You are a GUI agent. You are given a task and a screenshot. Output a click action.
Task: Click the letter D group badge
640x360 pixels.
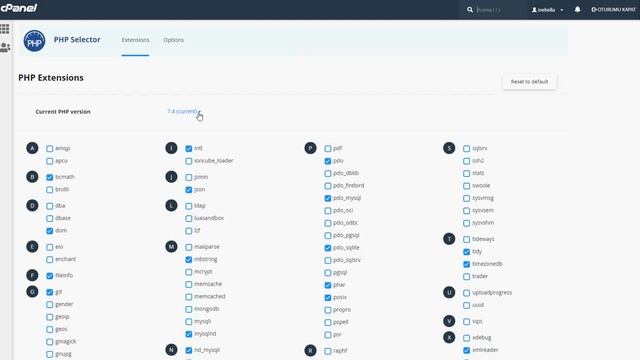tap(32, 205)
